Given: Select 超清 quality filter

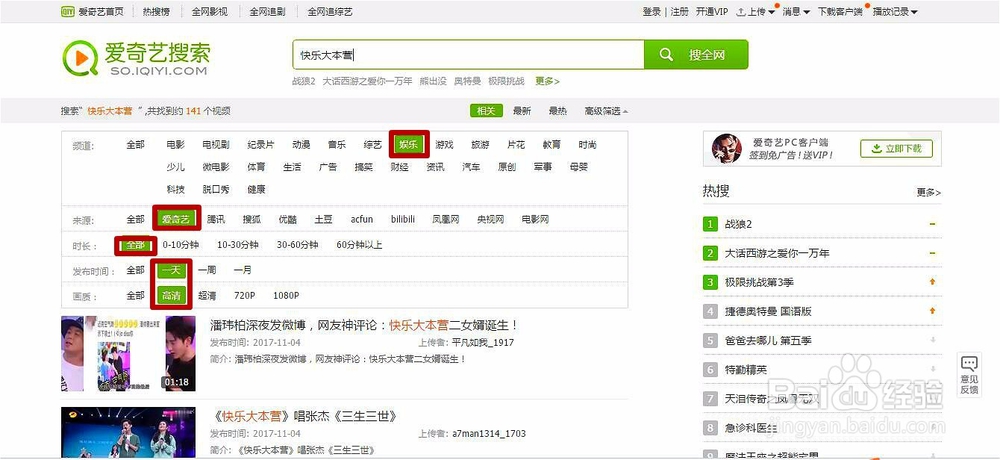Looking at the screenshot, I should [x=207, y=295].
